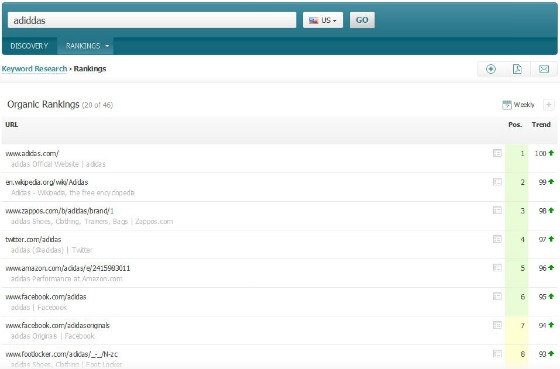Switch to the Discovery tab

(x=29, y=46)
